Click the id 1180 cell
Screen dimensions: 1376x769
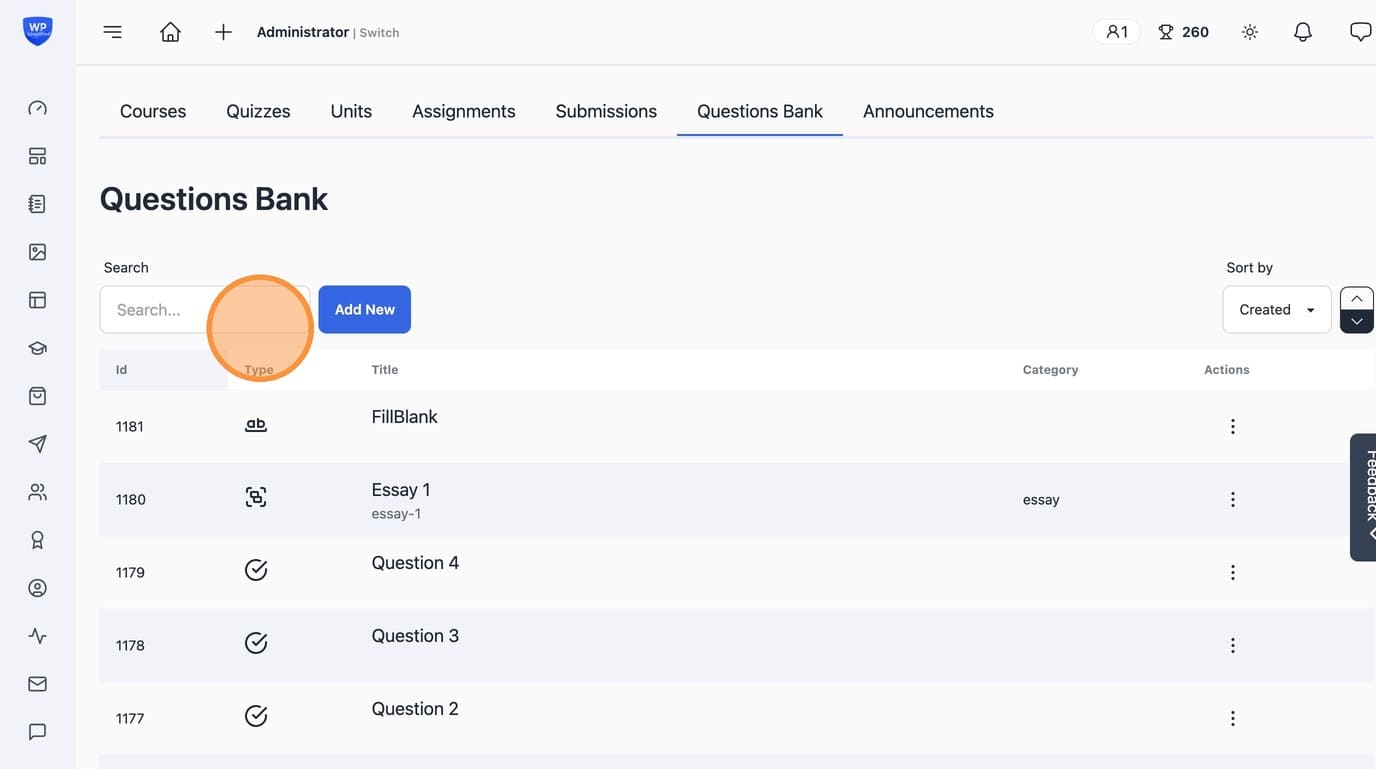[x=131, y=499]
